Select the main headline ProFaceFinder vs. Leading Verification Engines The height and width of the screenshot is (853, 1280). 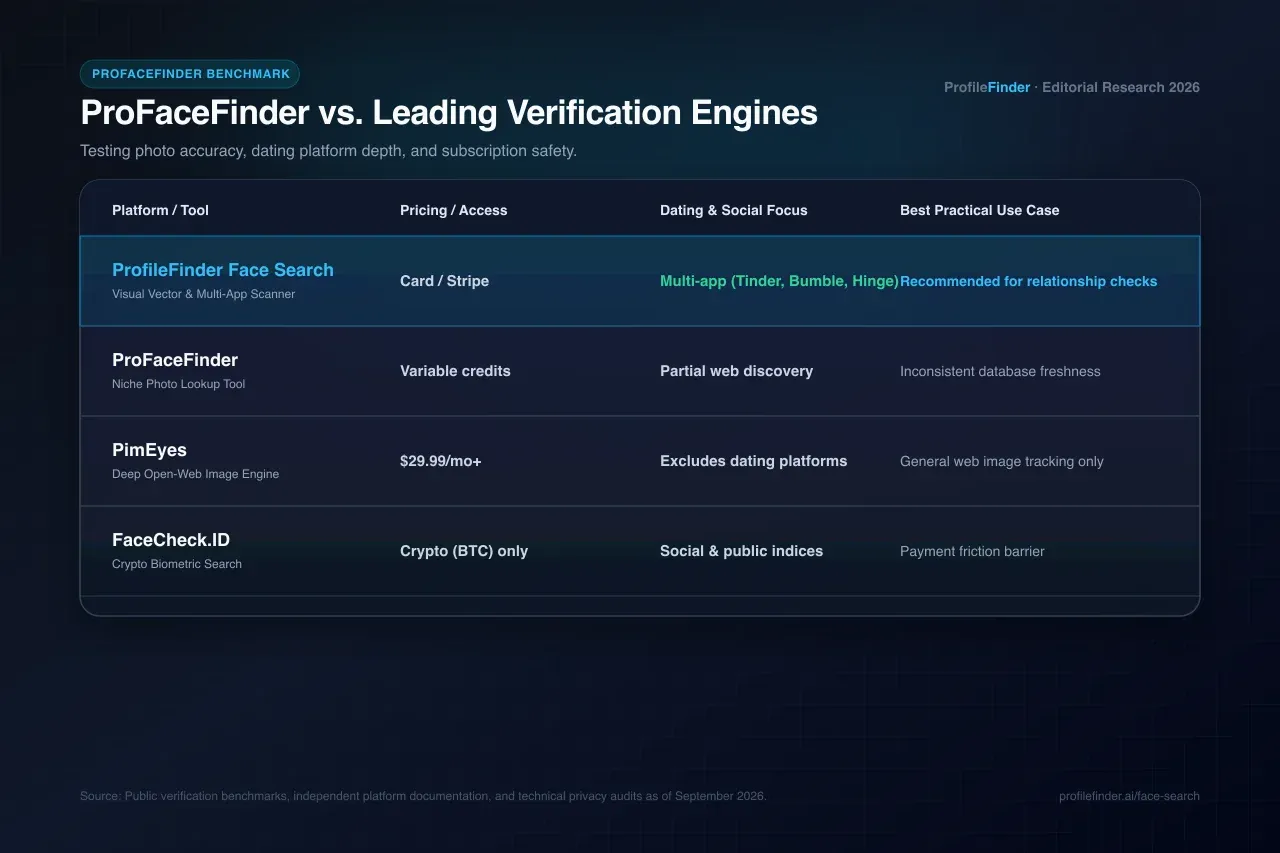[x=449, y=112]
